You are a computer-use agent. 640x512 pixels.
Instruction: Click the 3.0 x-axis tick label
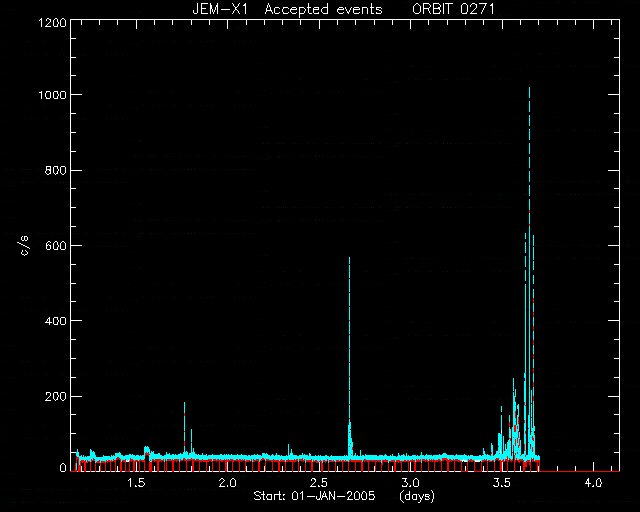[x=410, y=483]
